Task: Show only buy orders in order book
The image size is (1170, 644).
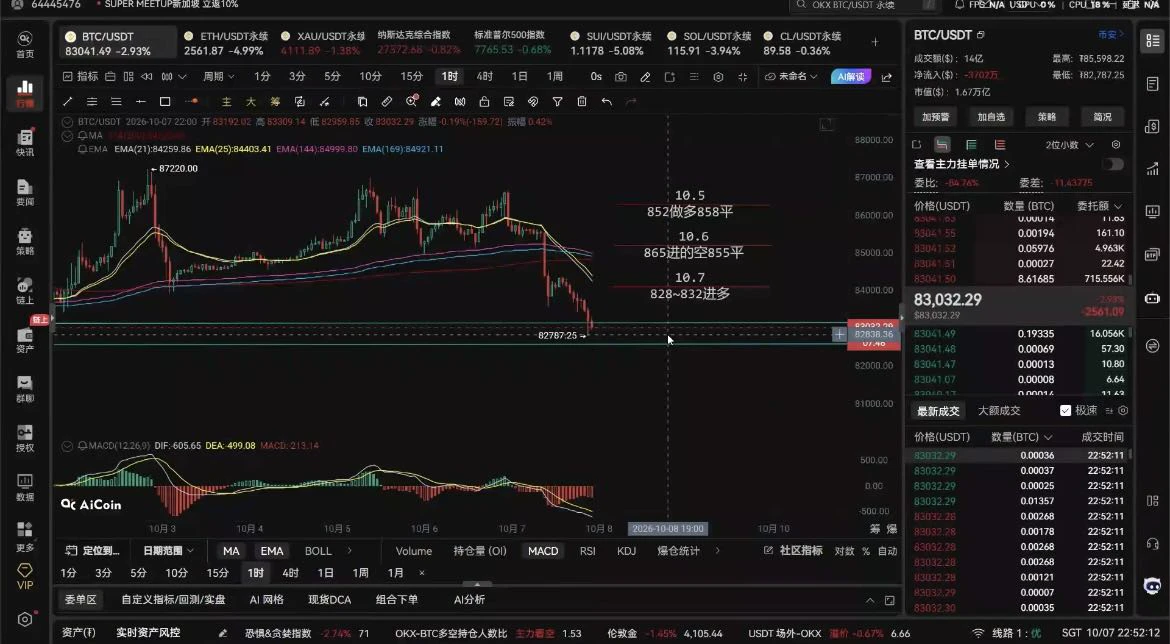Action: 971,145
